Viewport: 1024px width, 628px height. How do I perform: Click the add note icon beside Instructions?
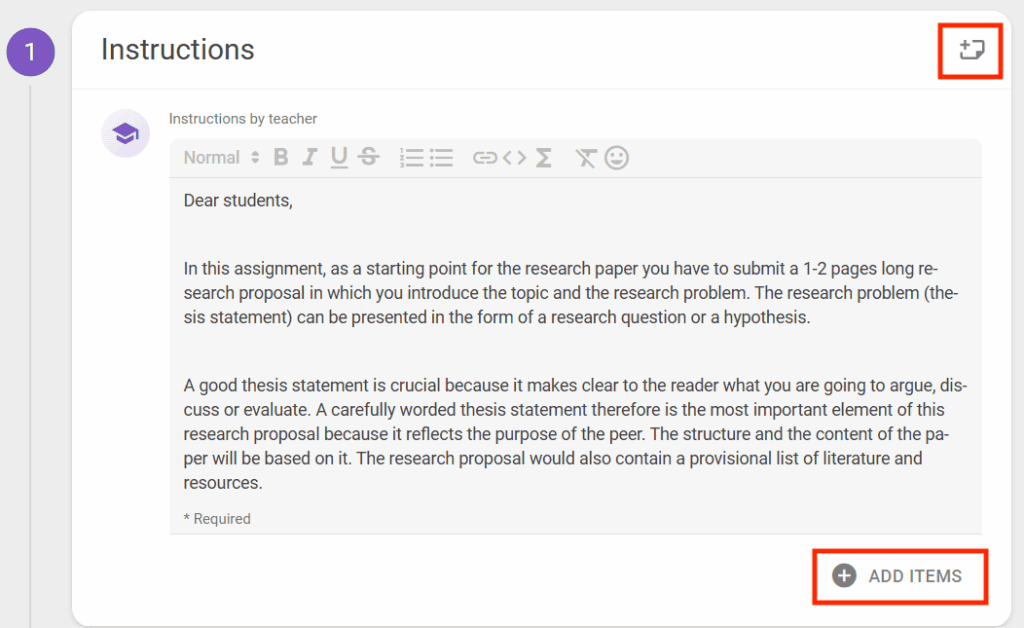pyautogui.click(x=971, y=49)
